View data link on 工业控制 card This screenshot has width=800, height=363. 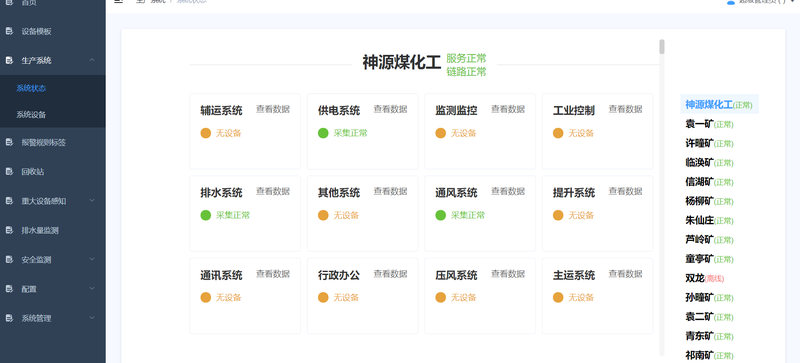626,109
